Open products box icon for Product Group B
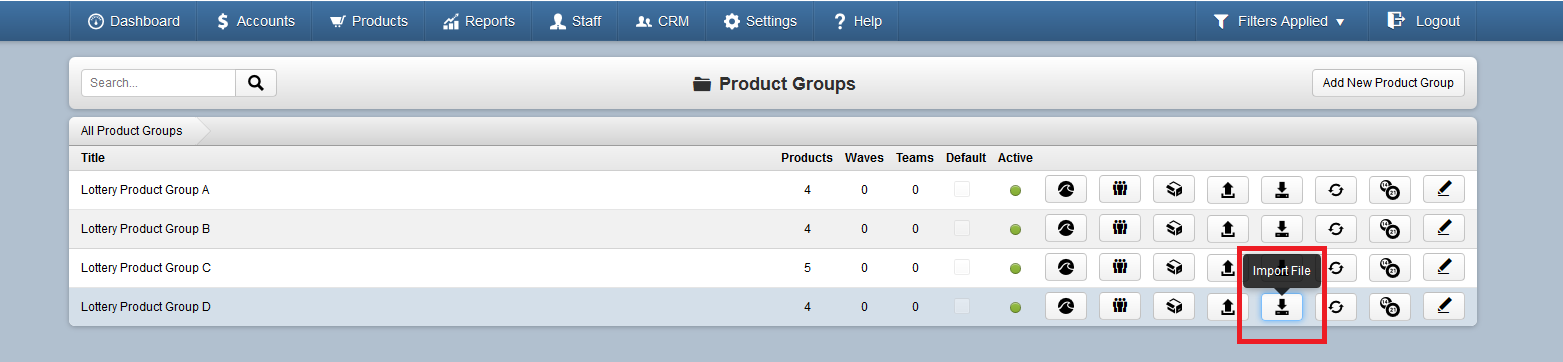The image size is (1563, 362). pos(1174,228)
